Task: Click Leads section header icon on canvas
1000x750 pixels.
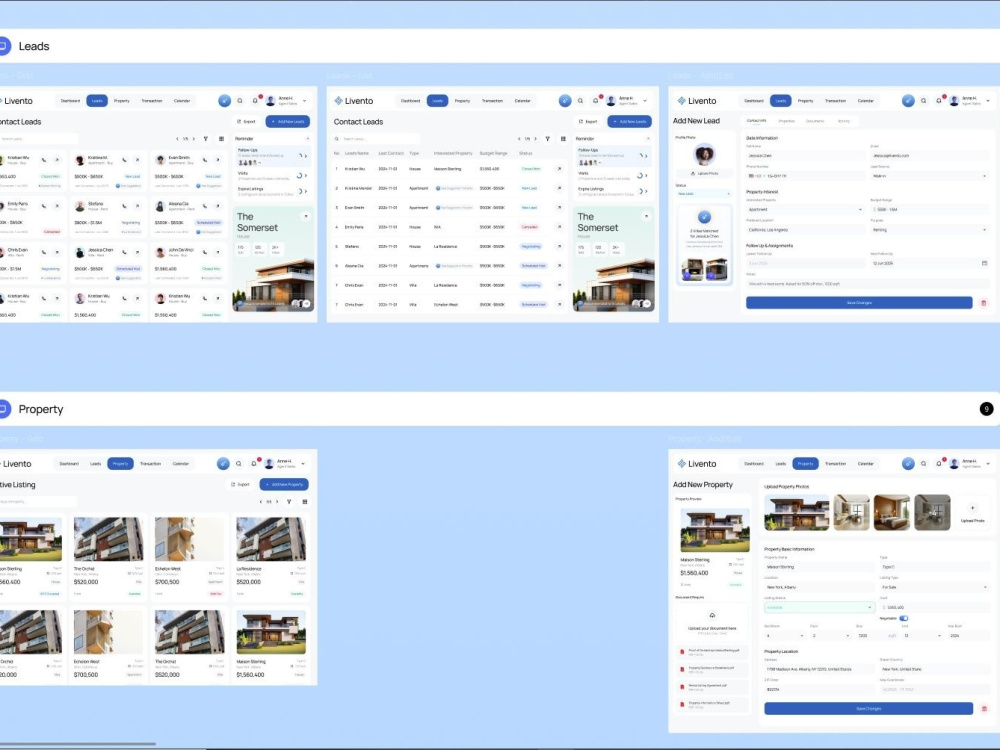Action: coord(4,46)
